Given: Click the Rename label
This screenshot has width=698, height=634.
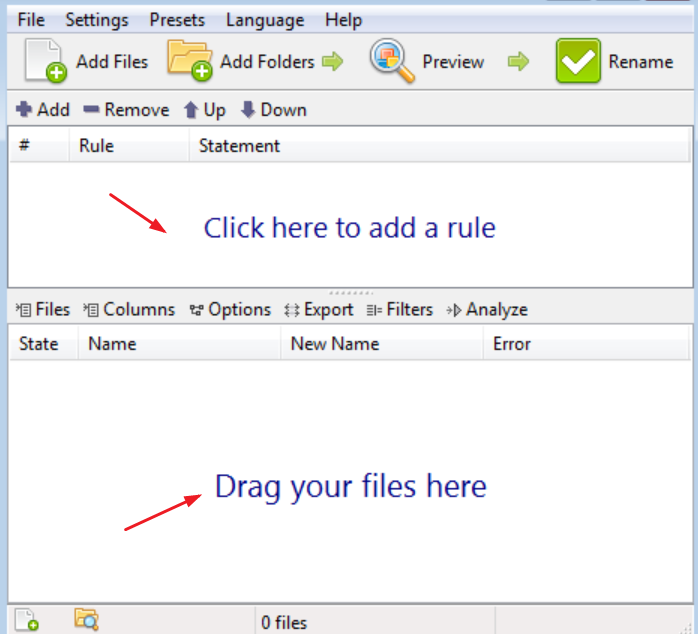Looking at the screenshot, I should coord(641,61).
